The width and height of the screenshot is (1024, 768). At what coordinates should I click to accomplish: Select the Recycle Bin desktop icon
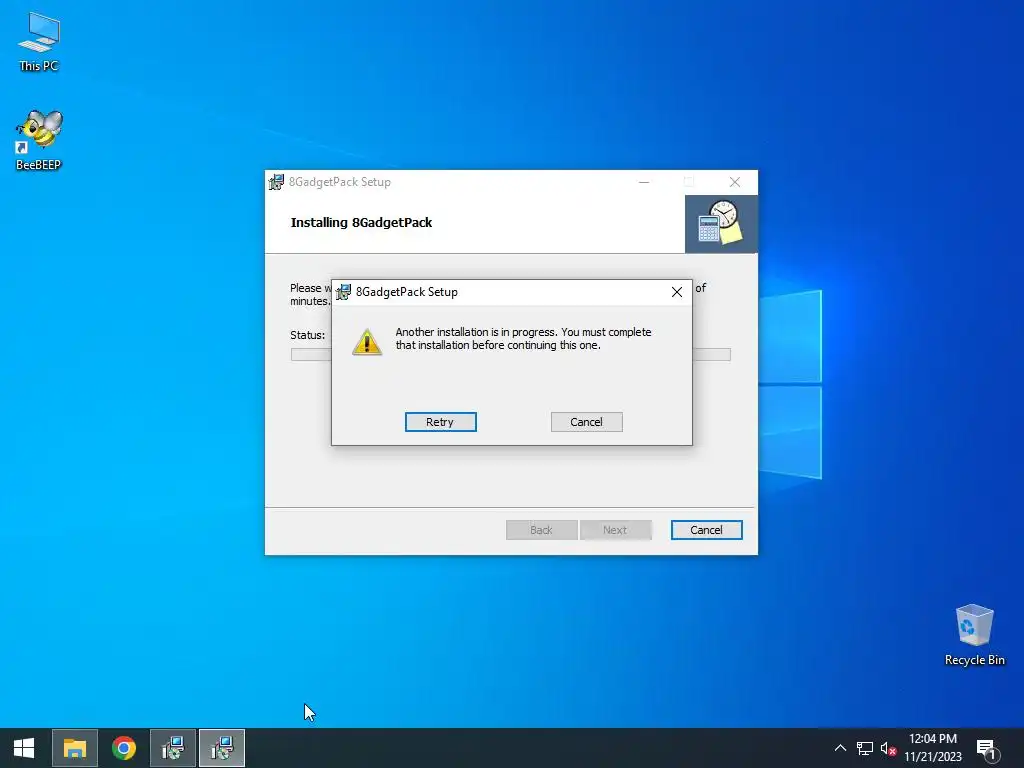[x=974, y=635]
